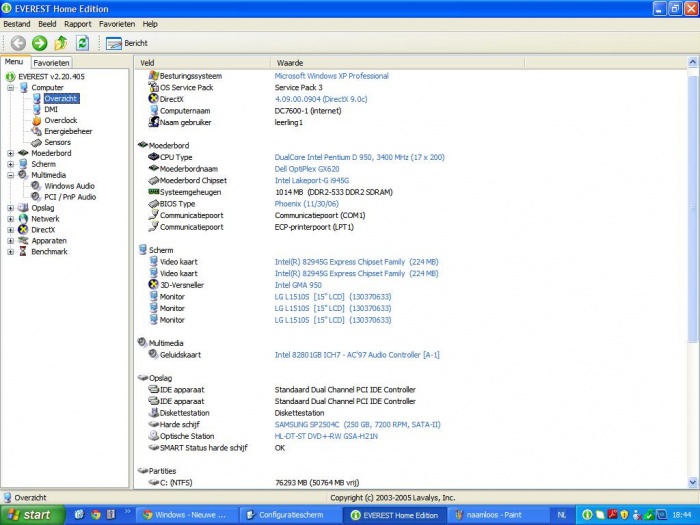
Task: Click the Apparaten devices icon
Action: pyautogui.click(x=23, y=241)
